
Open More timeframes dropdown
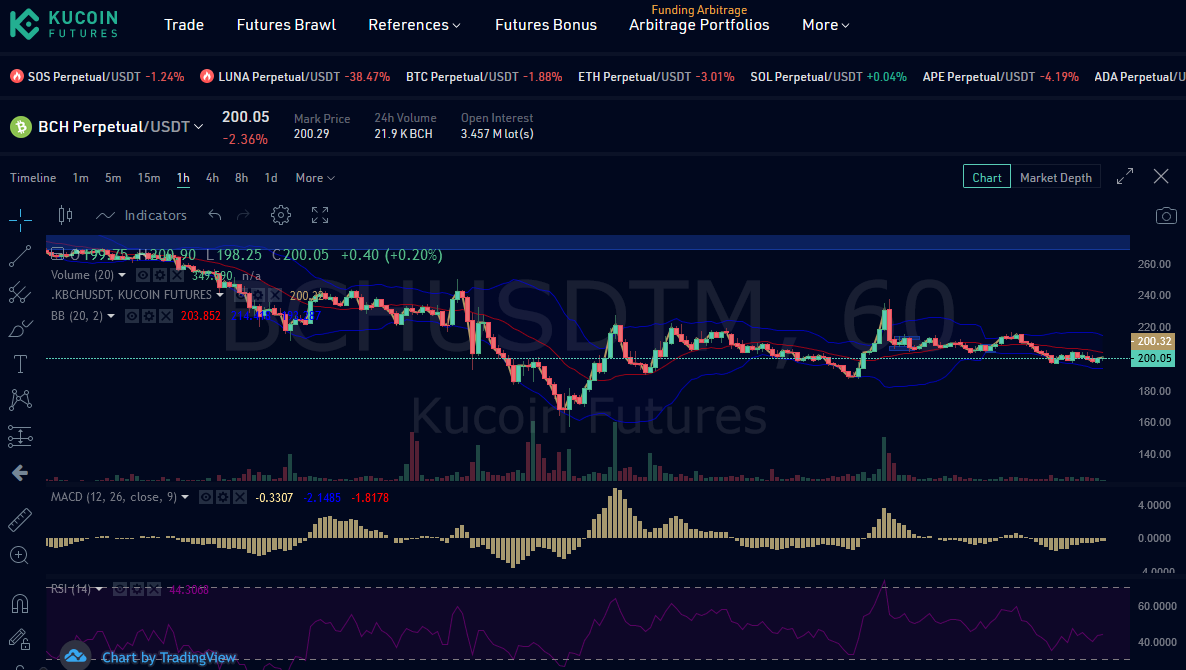[315, 178]
